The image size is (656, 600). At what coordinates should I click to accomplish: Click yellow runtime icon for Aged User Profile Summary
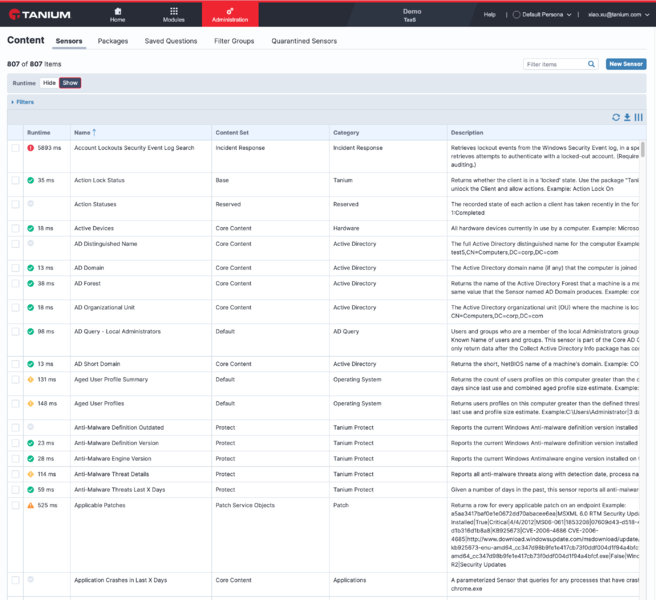[31, 379]
